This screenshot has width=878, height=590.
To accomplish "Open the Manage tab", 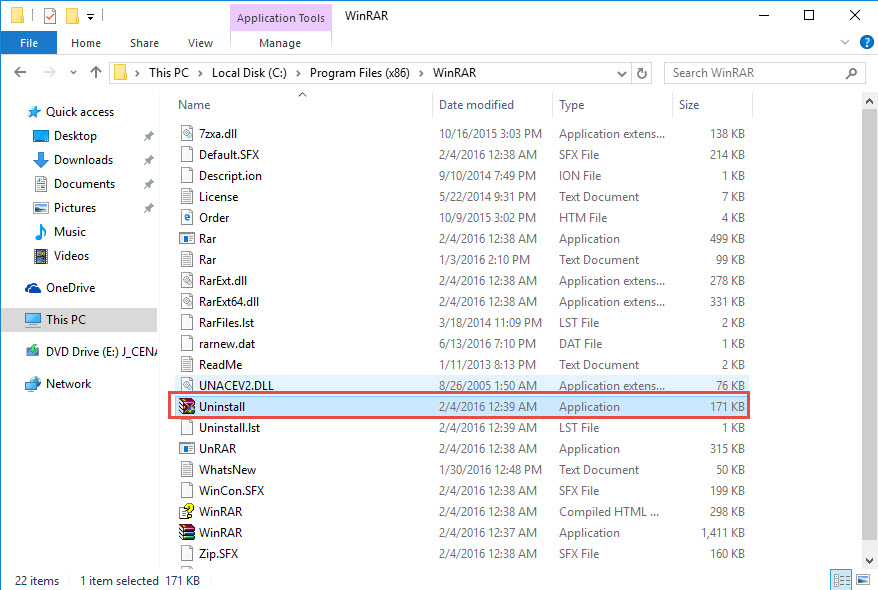I will (x=280, y=43).
